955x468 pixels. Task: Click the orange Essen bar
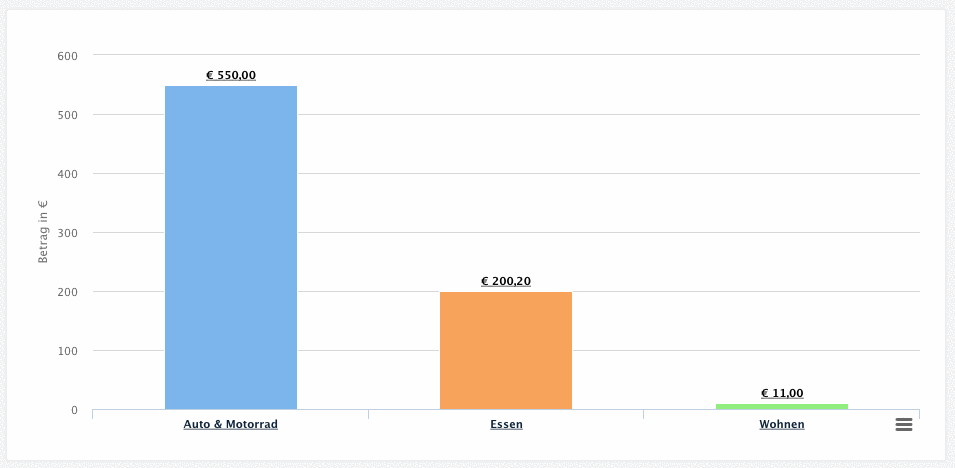[x=506, y=350]
